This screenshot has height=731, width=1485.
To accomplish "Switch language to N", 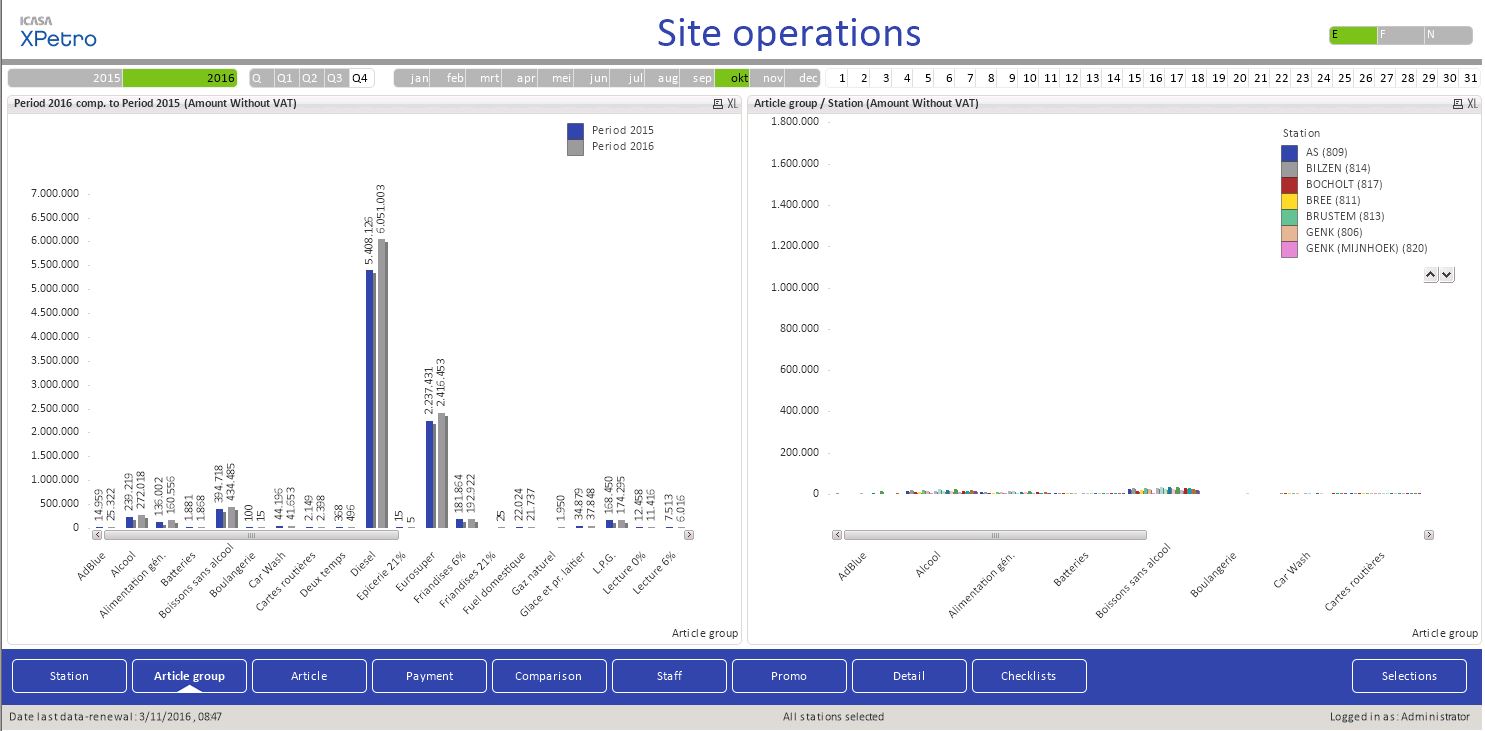I will [x=1447, y=35].
